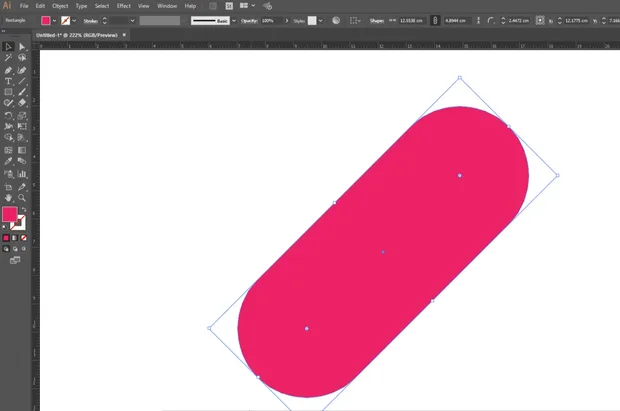Select the Pen tool
Screen dimensions: 620x411
point(8,70)
